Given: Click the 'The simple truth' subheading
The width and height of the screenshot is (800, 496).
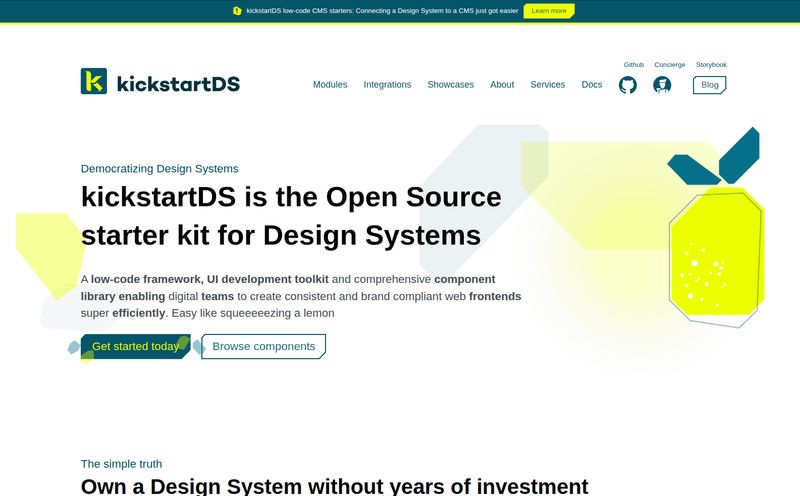Looking at the screenshot, I should pos(121,464).
